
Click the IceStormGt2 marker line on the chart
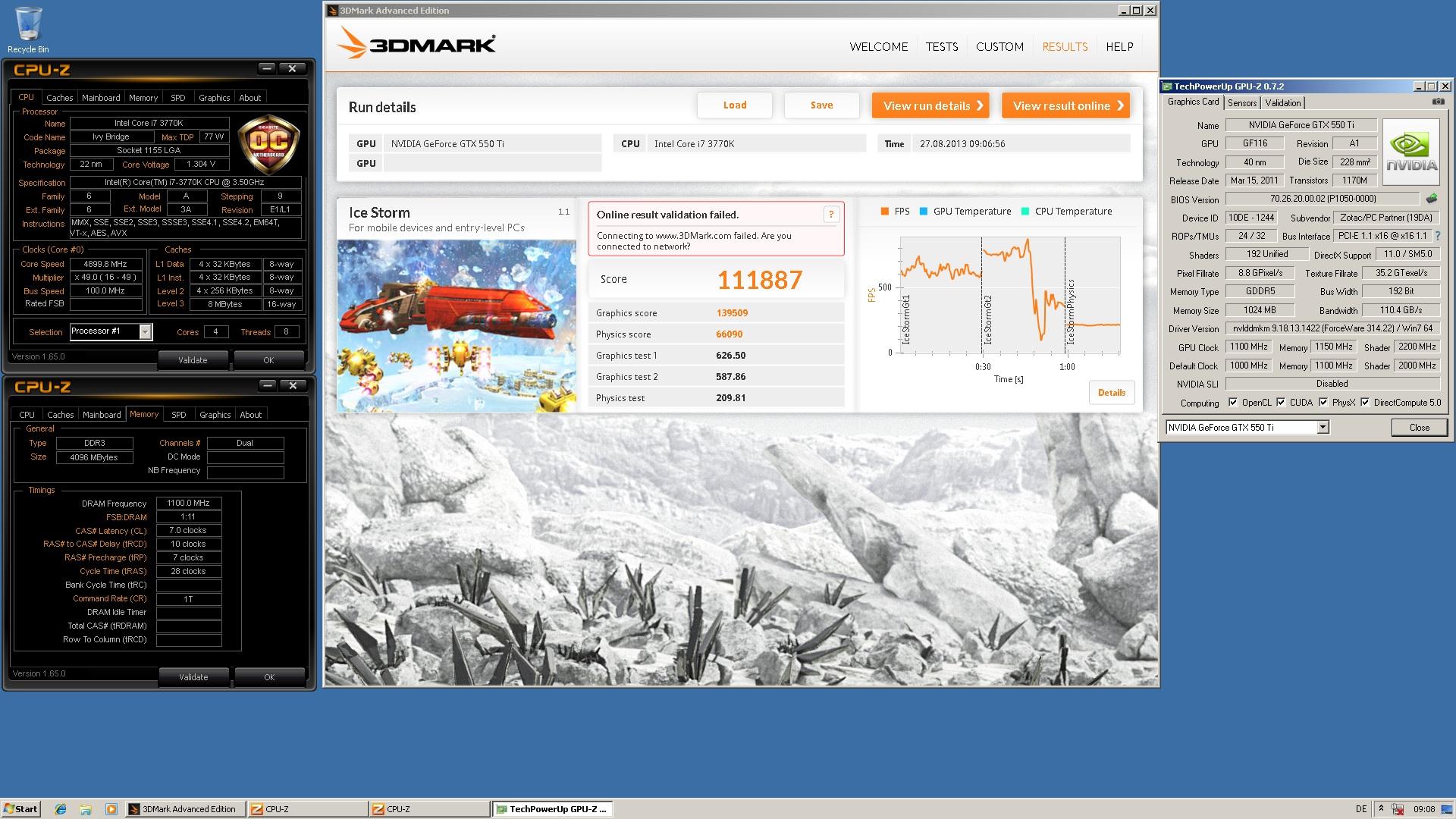click(982, 295)
